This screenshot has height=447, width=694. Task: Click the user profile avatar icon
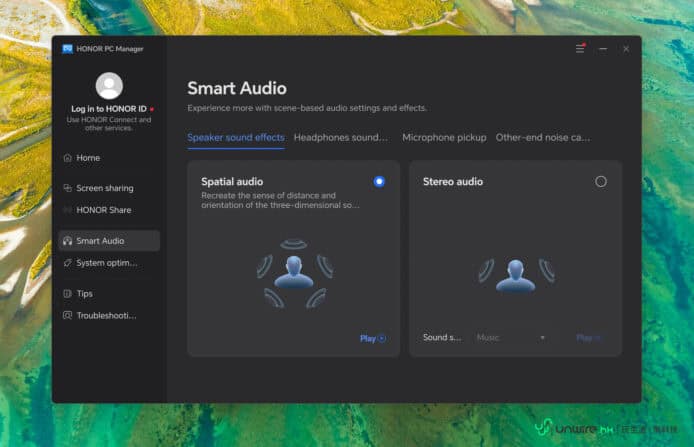tap(109, 86)
